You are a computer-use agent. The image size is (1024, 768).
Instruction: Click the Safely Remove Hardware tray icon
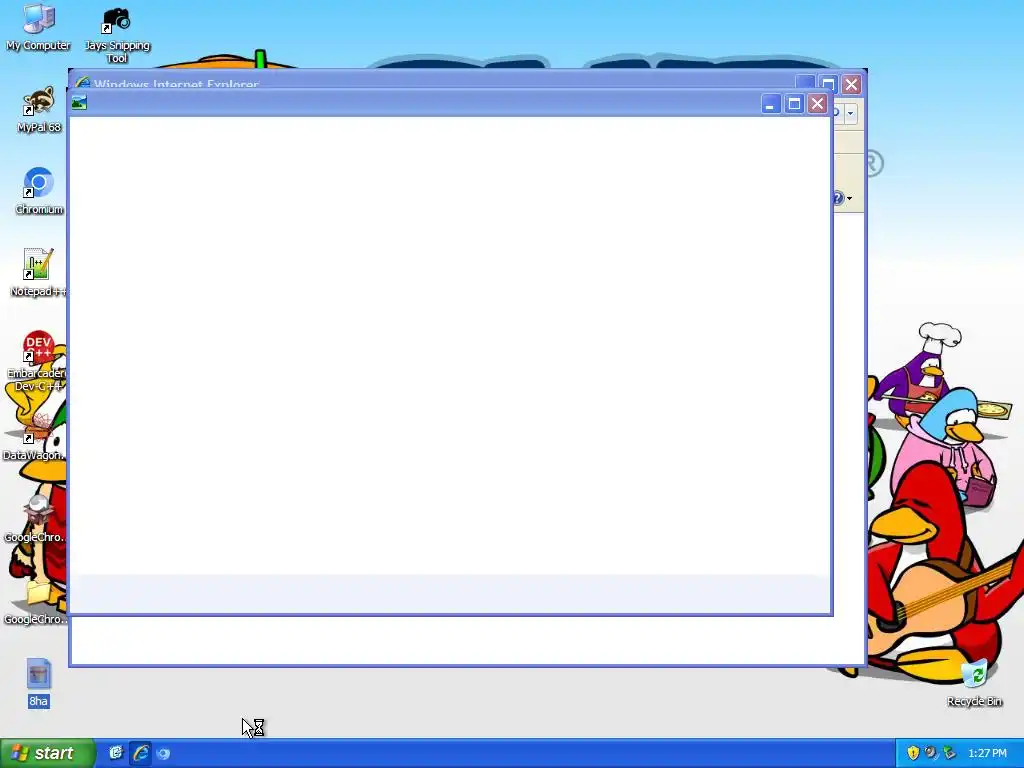coord(950,753)
